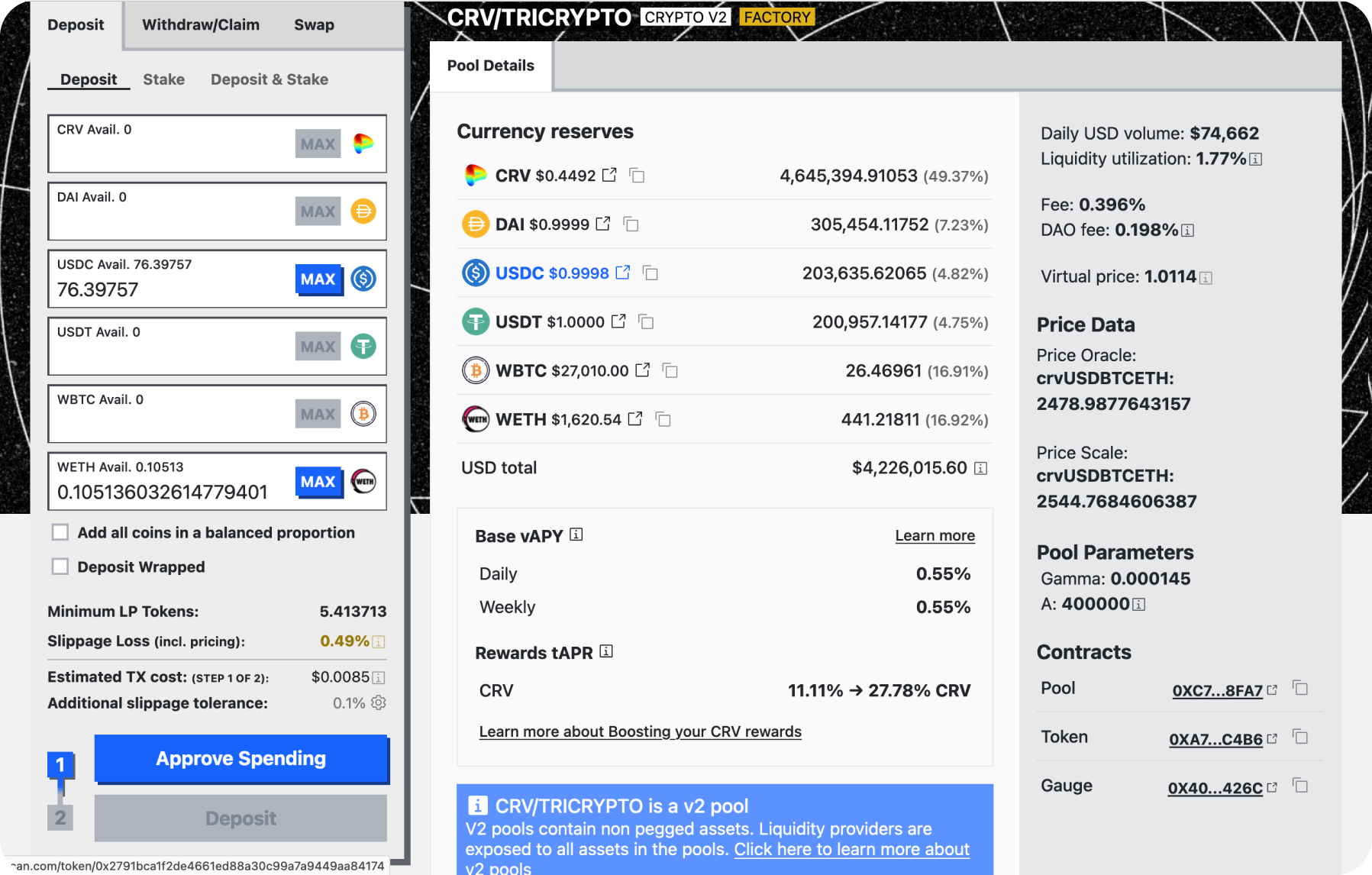
Task: Copy CRV token address icon
Action: [x=637, y=176]
